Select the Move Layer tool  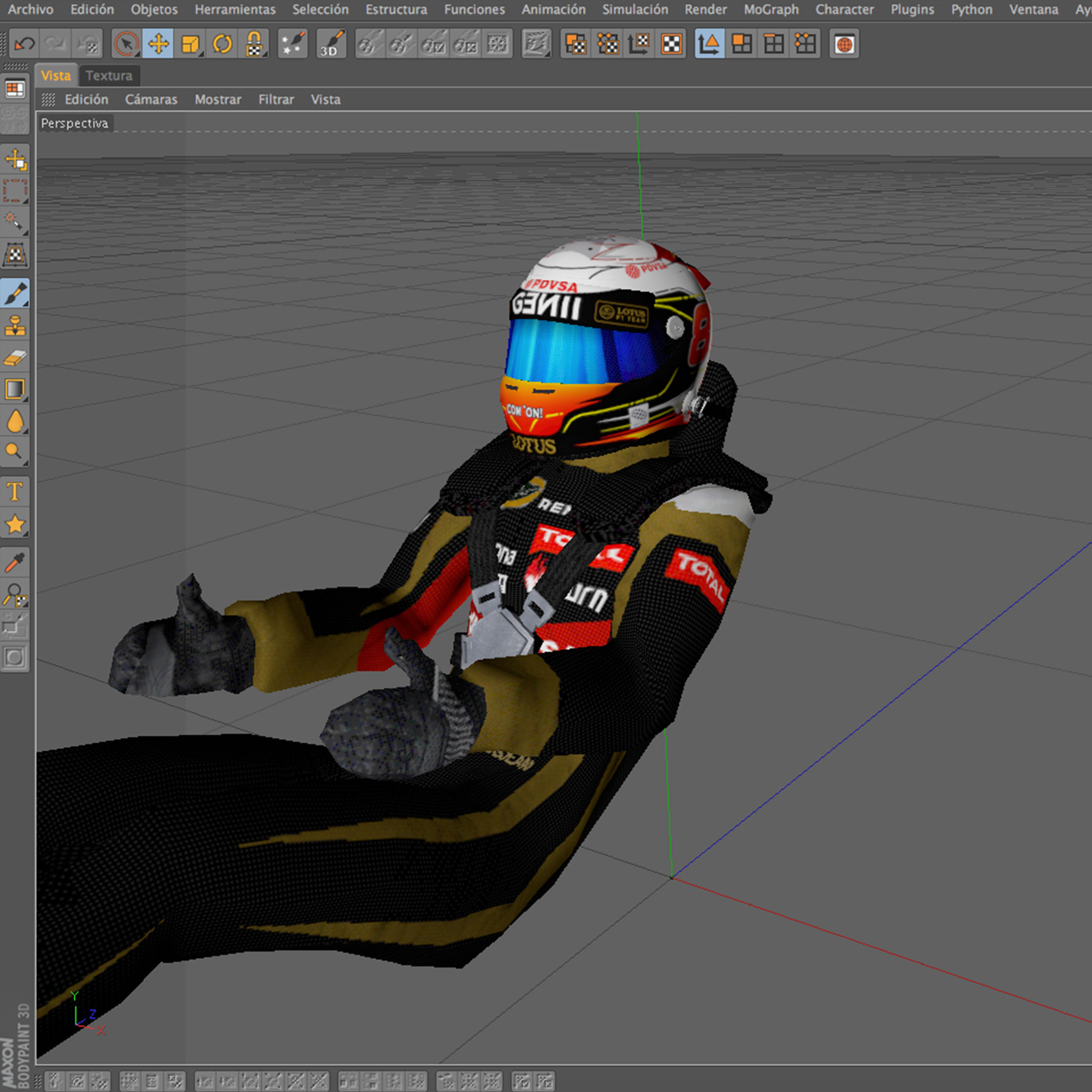(x=15, y=160)
